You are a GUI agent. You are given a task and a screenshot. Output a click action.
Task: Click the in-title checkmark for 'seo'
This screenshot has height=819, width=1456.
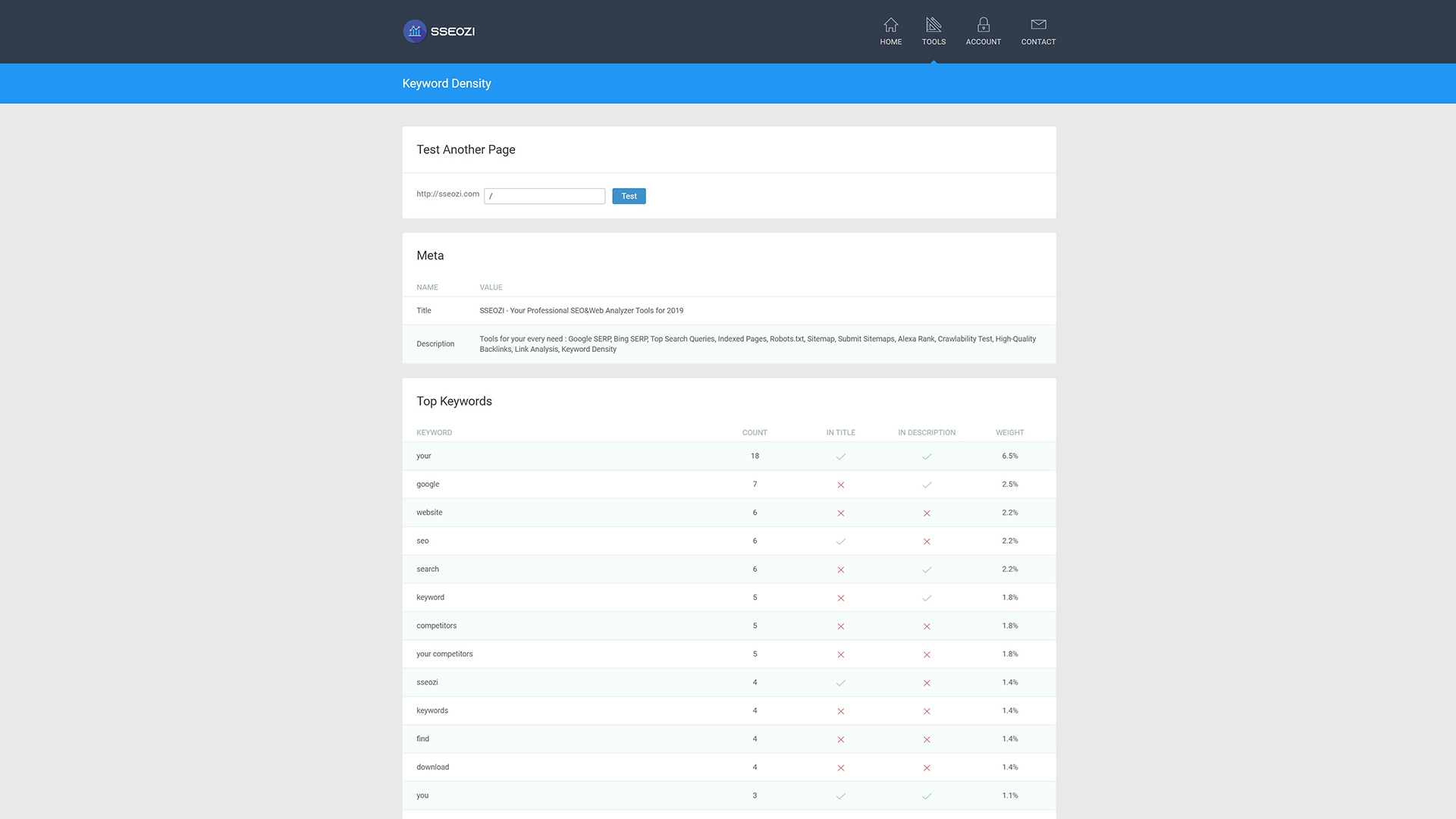point(840,541)
